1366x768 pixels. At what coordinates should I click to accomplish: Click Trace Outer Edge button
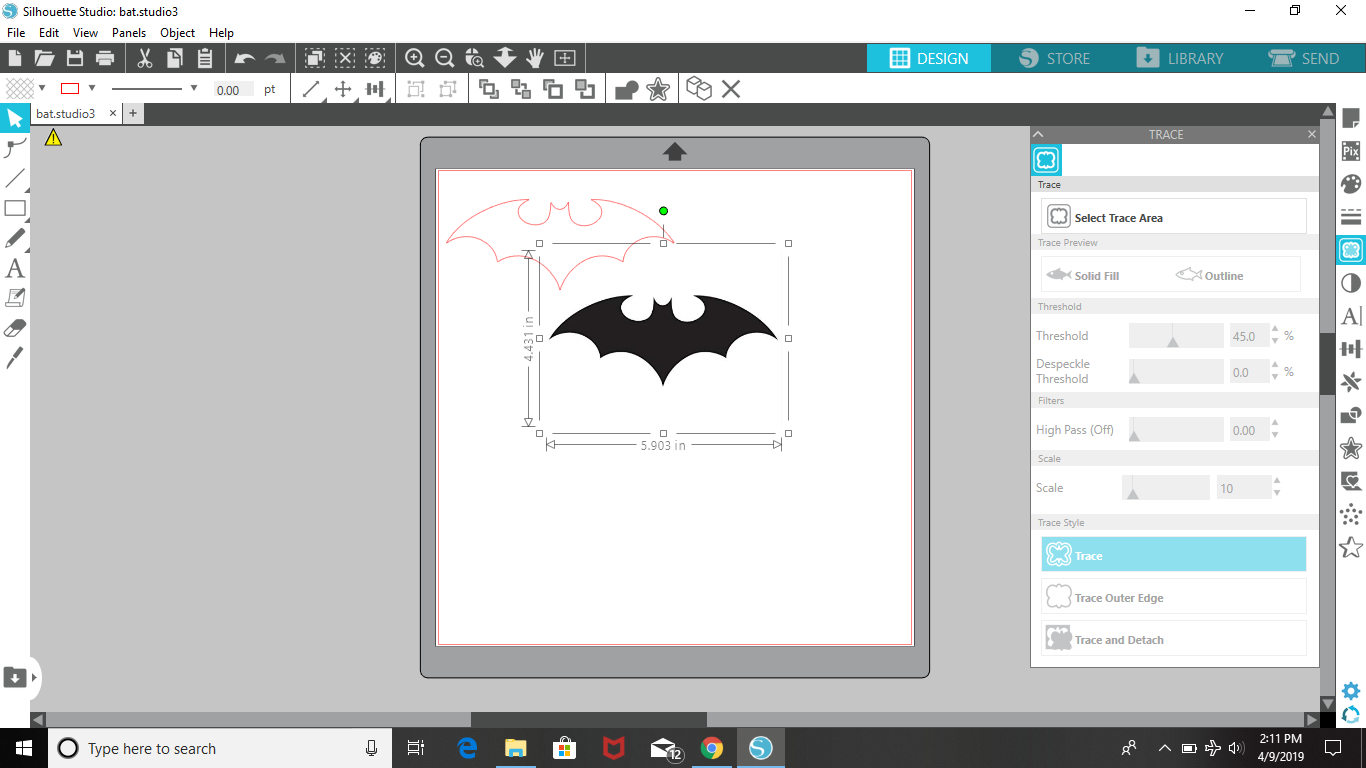click(1174, 597)
